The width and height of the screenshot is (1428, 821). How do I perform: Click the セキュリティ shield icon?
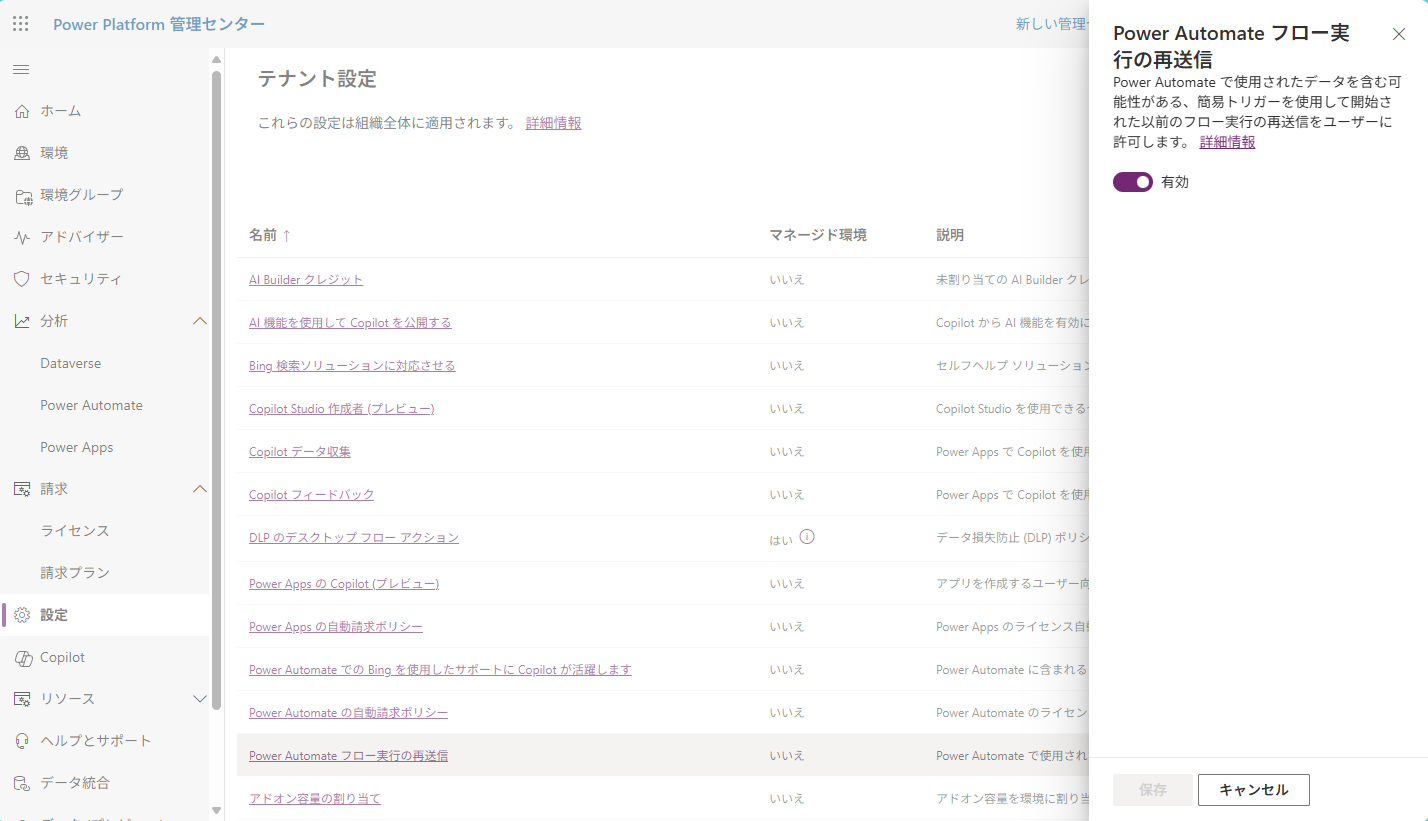(x=22, y=279)
